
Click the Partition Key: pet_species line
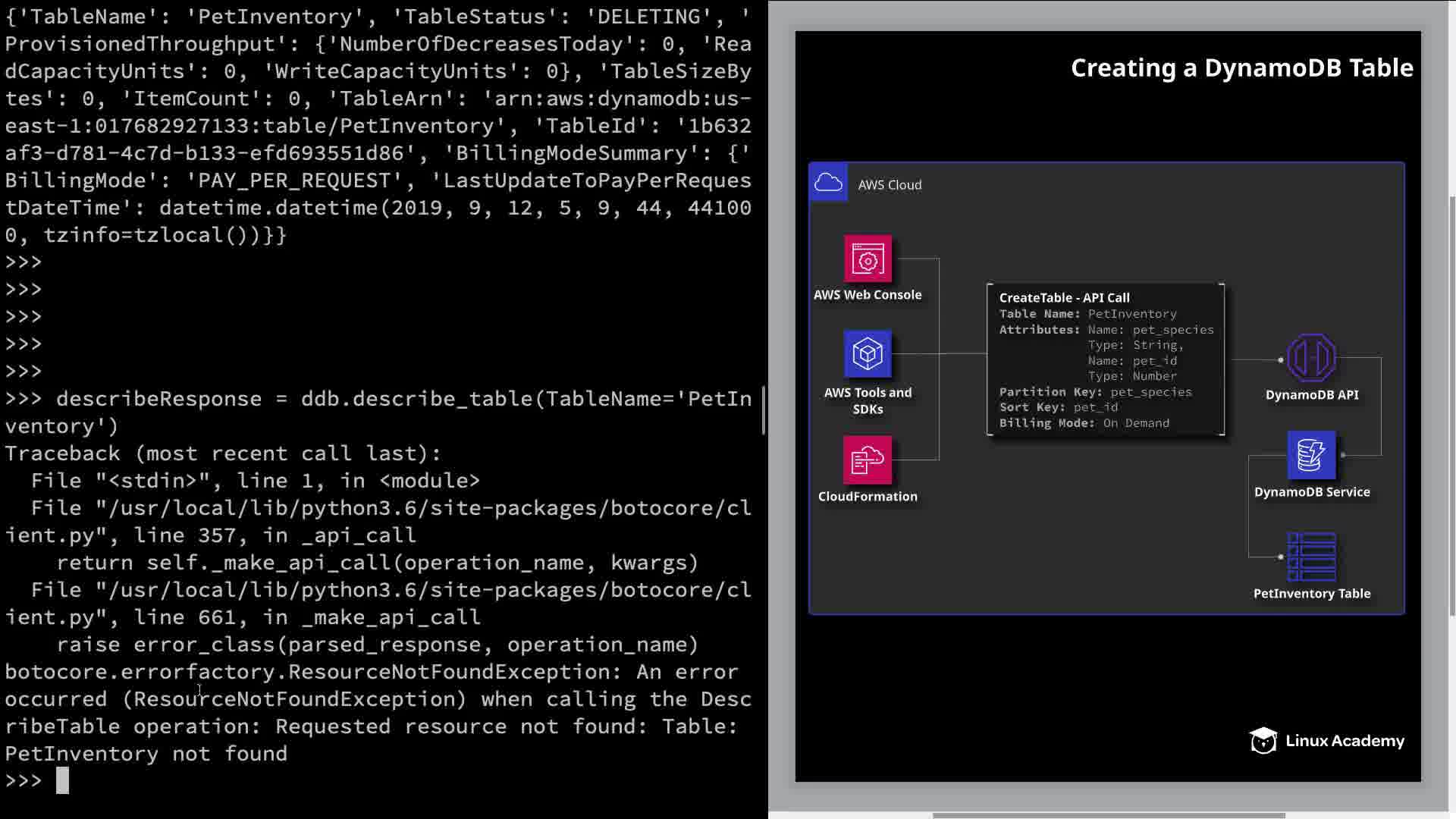coord(1095,392)
